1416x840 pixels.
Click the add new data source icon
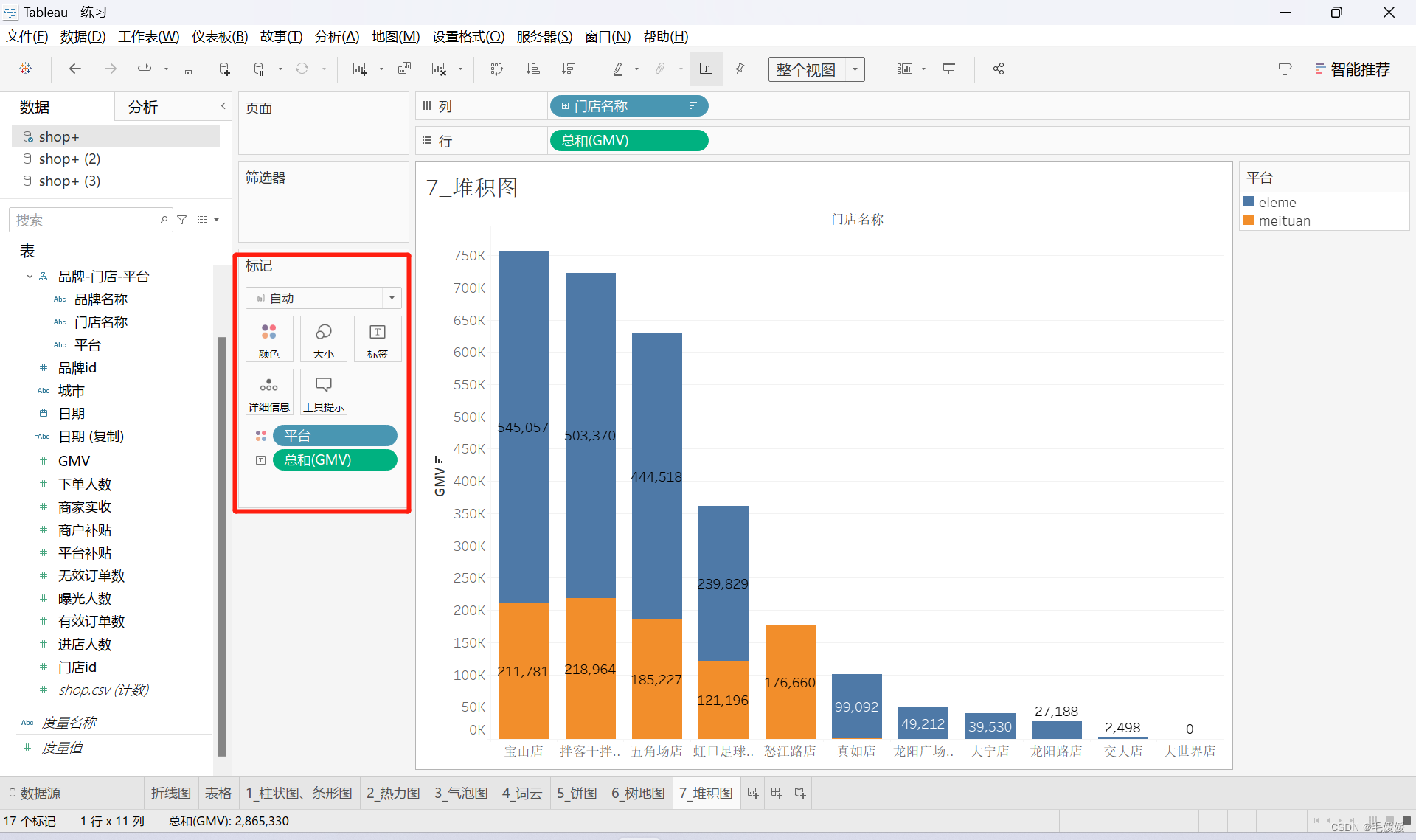tap(224, 69)
